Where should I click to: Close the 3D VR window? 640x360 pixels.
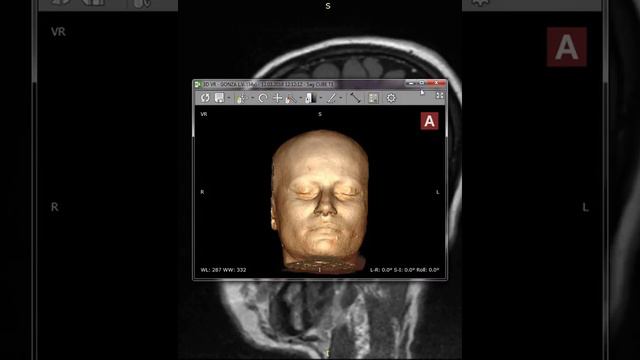click(436, 83)
